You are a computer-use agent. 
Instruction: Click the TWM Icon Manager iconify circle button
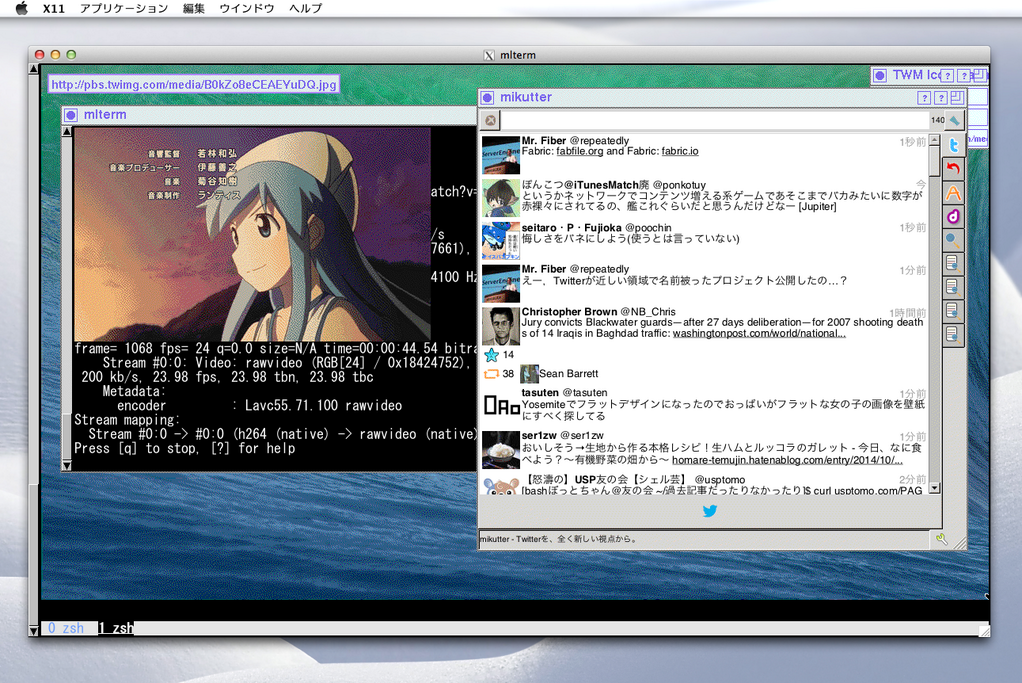coord(880,76)
